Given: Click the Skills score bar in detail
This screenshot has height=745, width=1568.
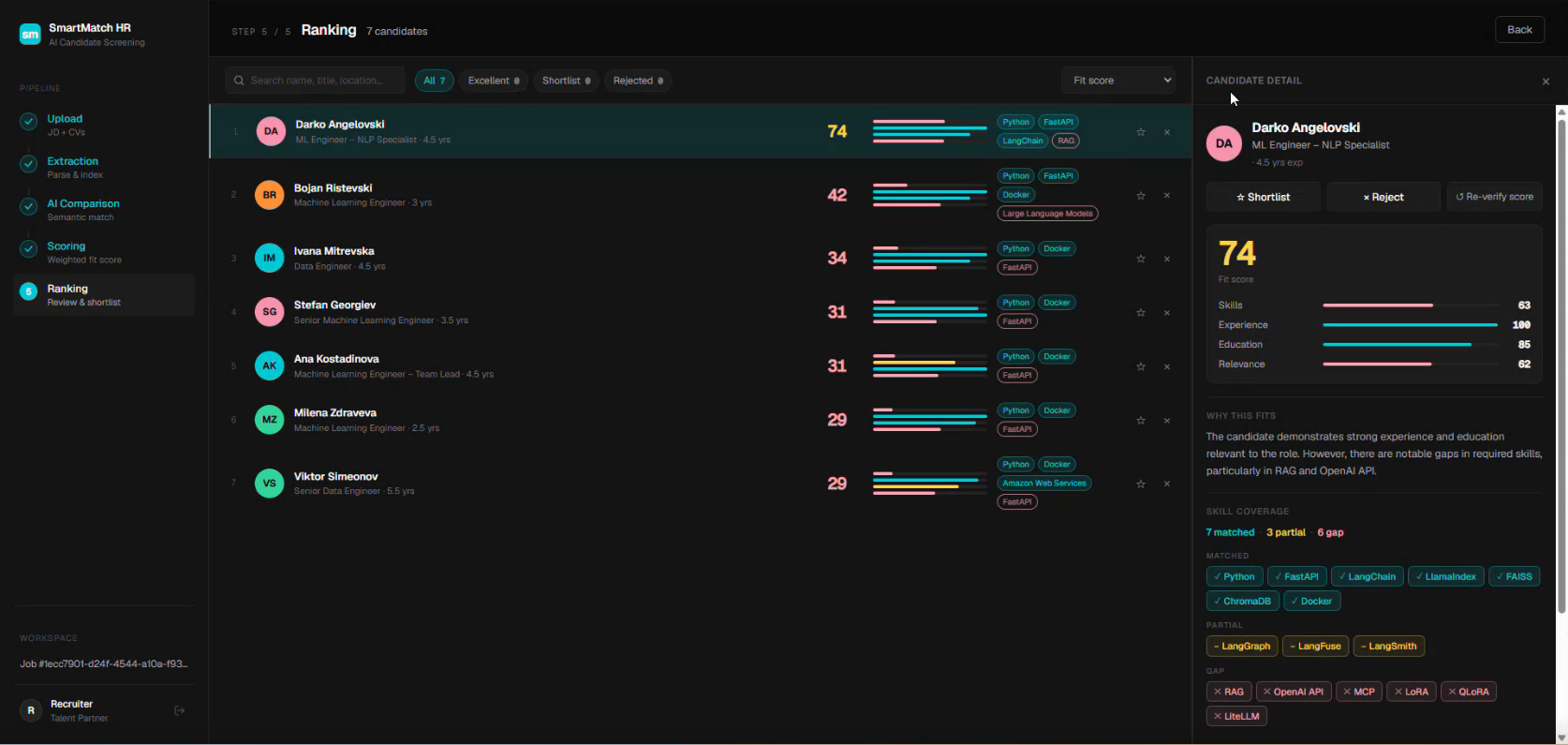Looking at the screenshot, I should 1410,305.
